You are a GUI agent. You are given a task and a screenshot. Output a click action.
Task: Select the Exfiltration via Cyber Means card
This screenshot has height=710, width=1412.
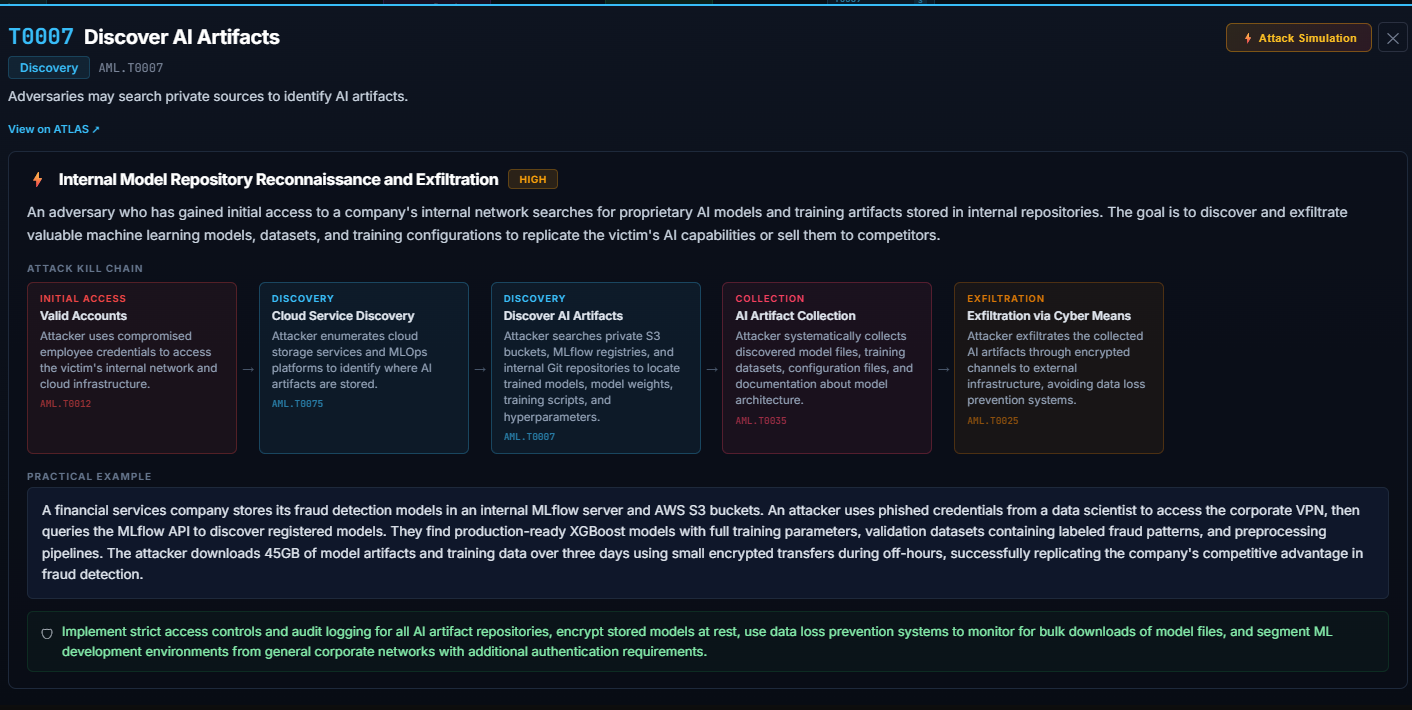point(1058,367)
